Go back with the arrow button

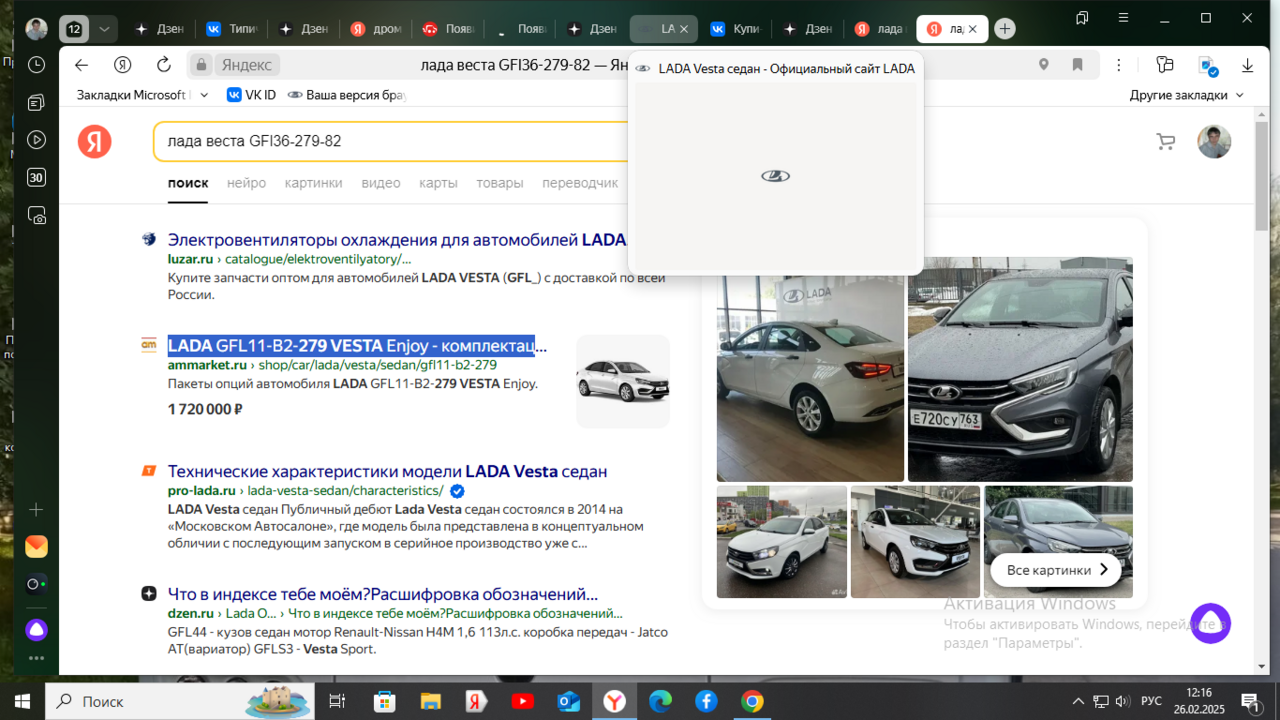point(82,65)
